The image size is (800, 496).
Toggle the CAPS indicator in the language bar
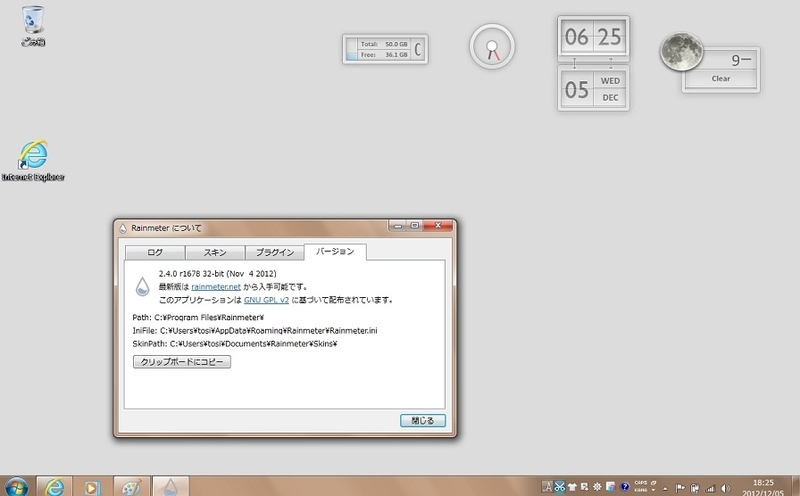[641, 483]
